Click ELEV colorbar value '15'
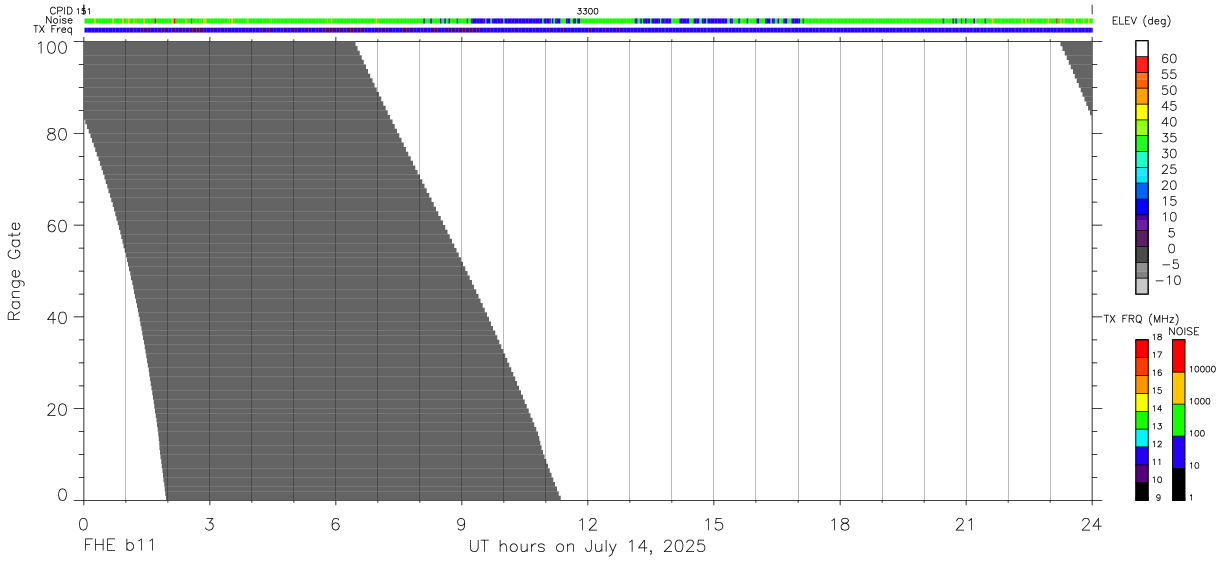This screenshot has width=1228, height=567. [1168, 201]
